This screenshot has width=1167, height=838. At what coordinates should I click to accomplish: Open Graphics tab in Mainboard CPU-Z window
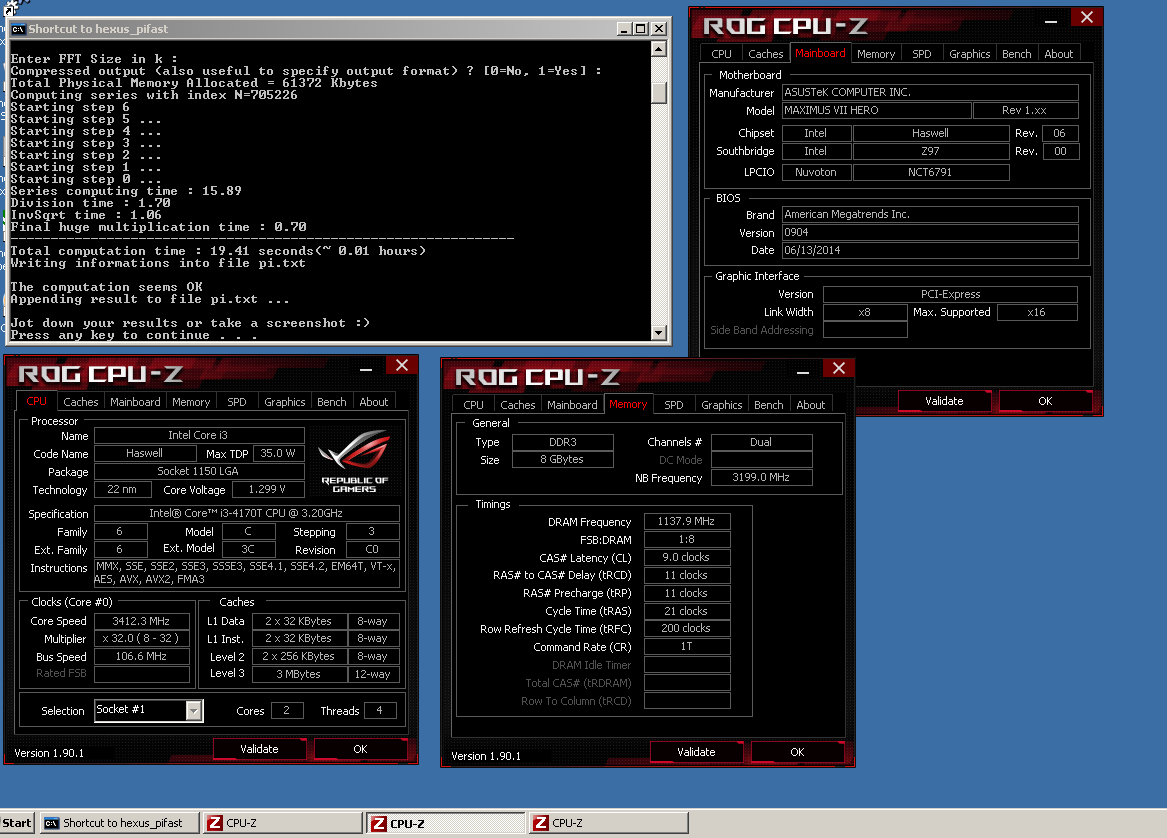[x=970, y=54]
